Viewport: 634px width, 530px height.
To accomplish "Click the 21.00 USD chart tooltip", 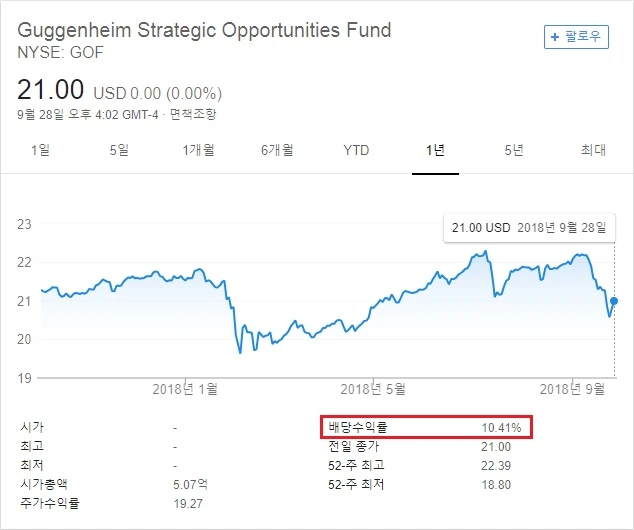I will (x=529, y=228).
